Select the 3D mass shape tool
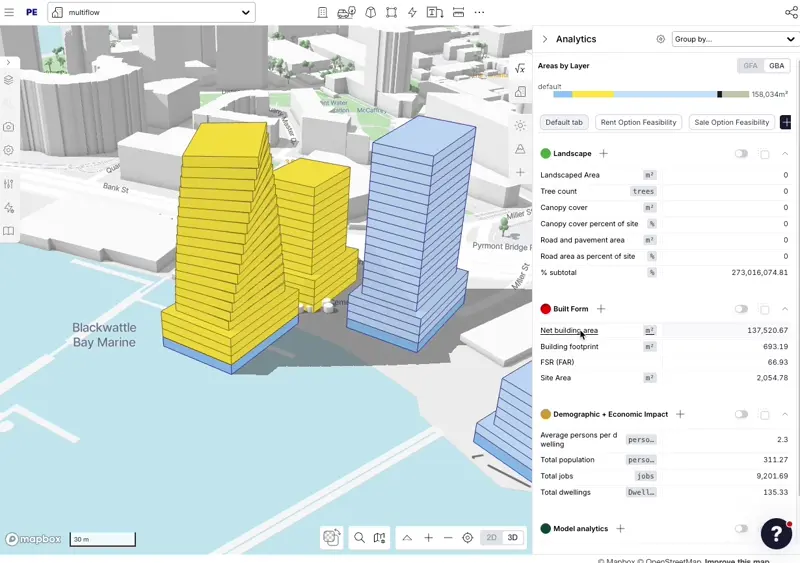 (x=371, y=12)
